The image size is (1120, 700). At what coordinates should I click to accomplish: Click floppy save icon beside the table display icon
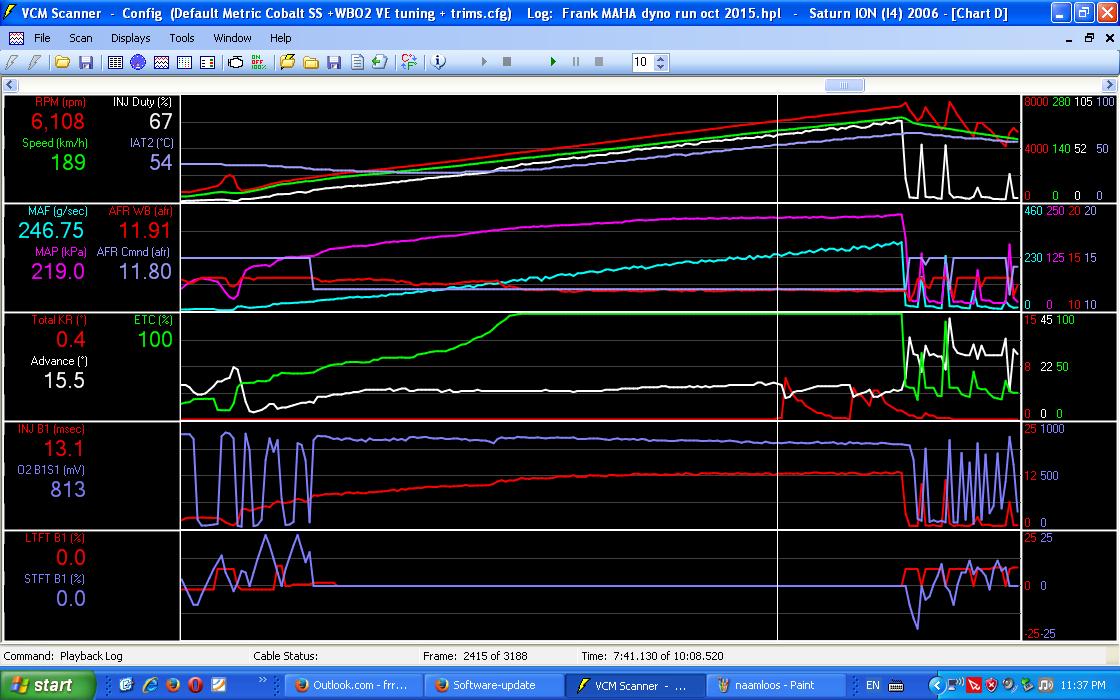(86, 62)
